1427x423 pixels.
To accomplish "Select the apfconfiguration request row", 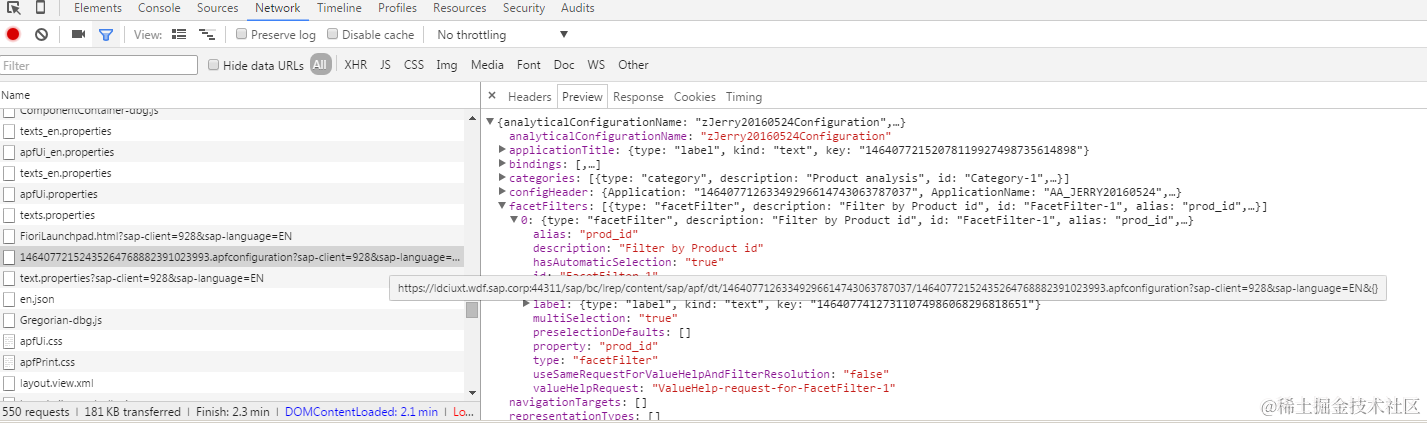I will pyautogui.click(x=232, y=257).
